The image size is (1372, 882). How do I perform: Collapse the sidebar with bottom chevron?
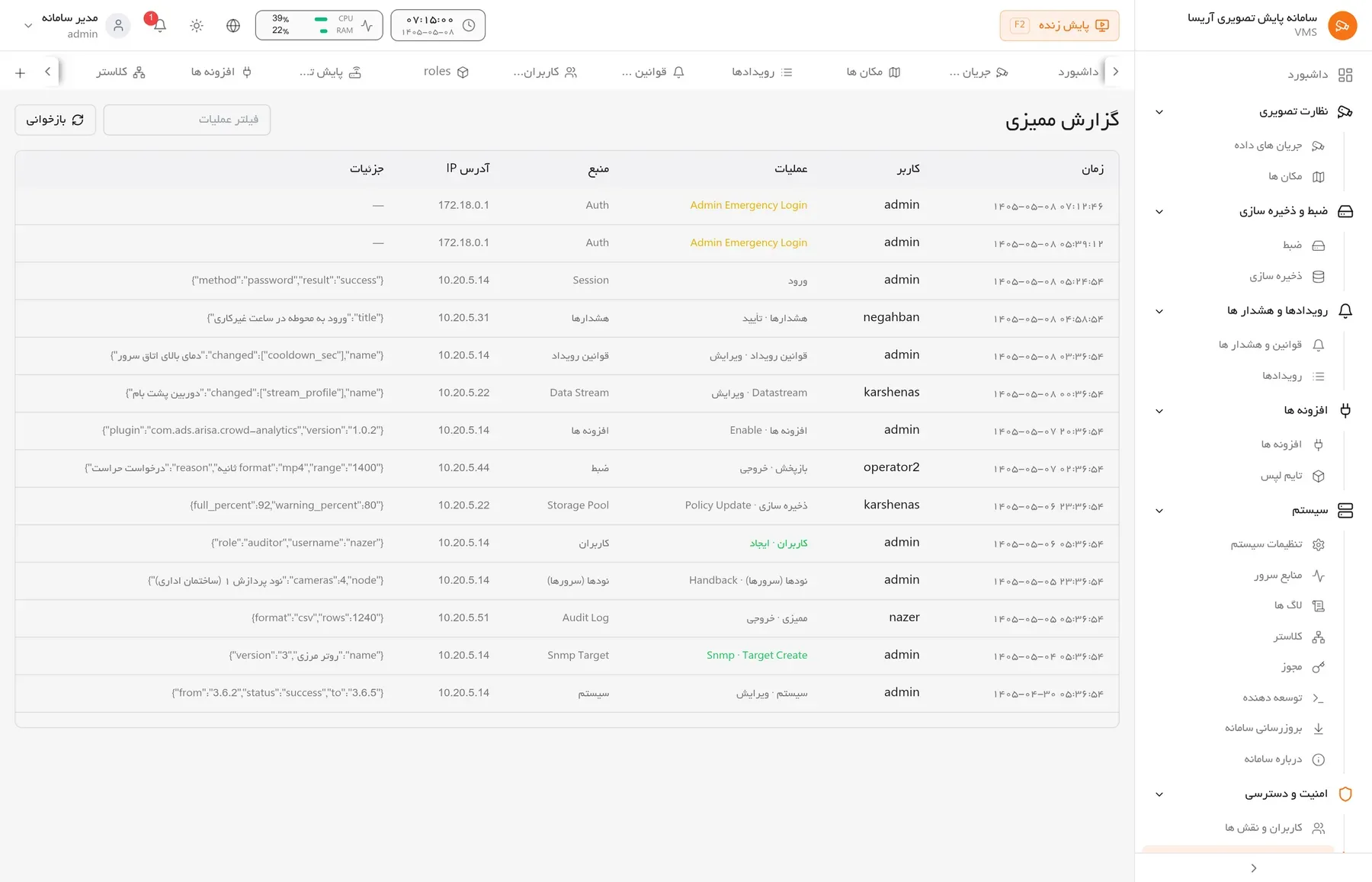pos(1254,868)
